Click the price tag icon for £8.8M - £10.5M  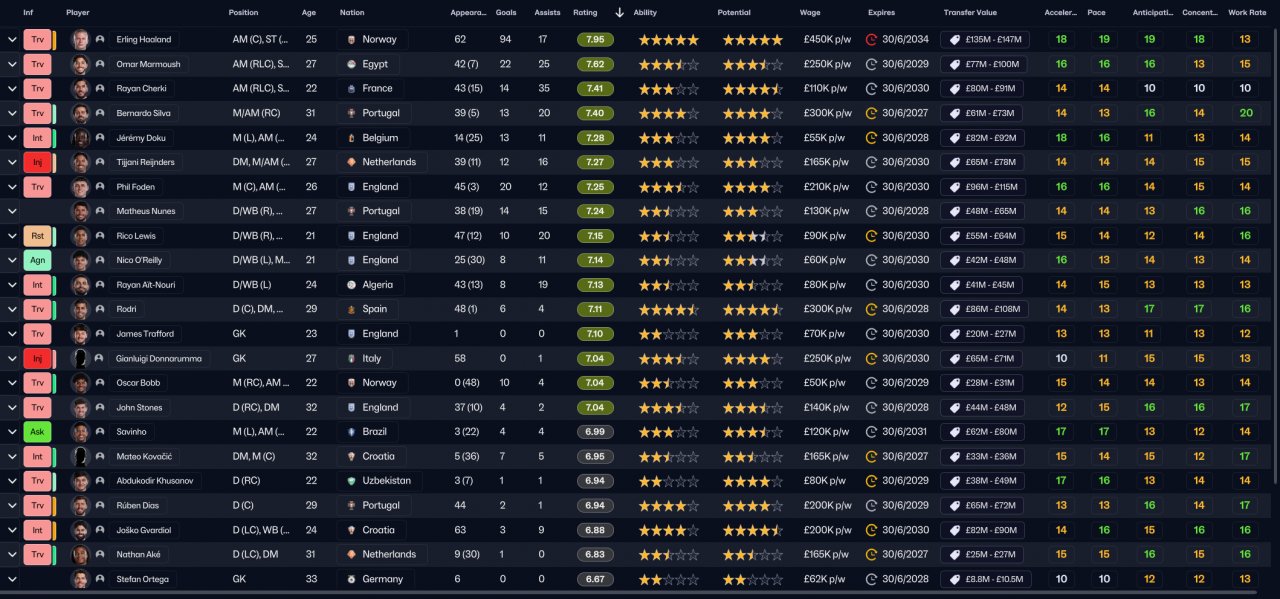tap(955, 579)
